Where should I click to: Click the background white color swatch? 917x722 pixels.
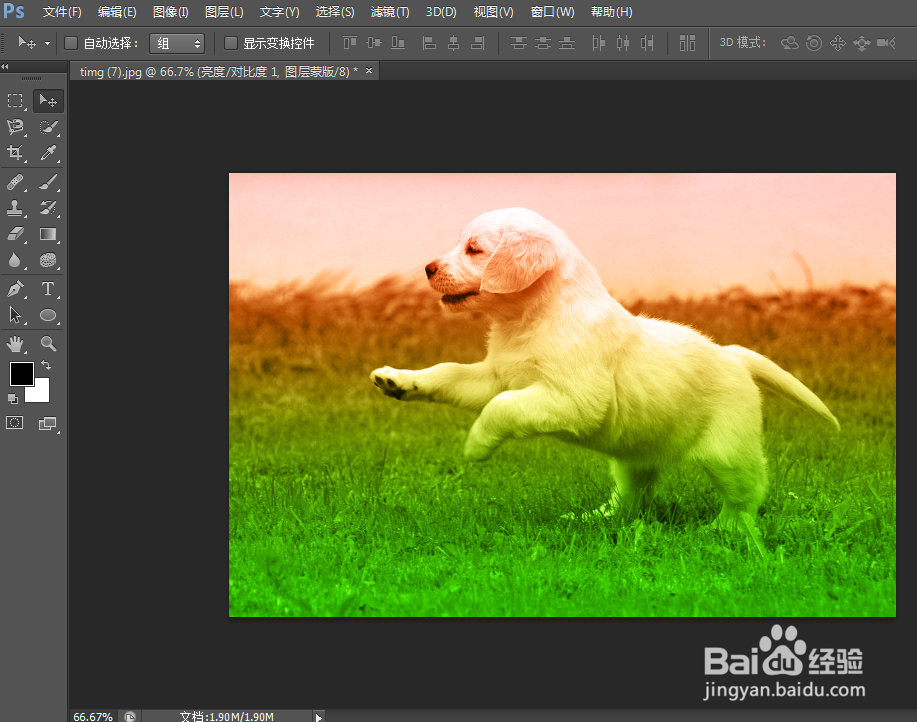click(x=40, y=392)
